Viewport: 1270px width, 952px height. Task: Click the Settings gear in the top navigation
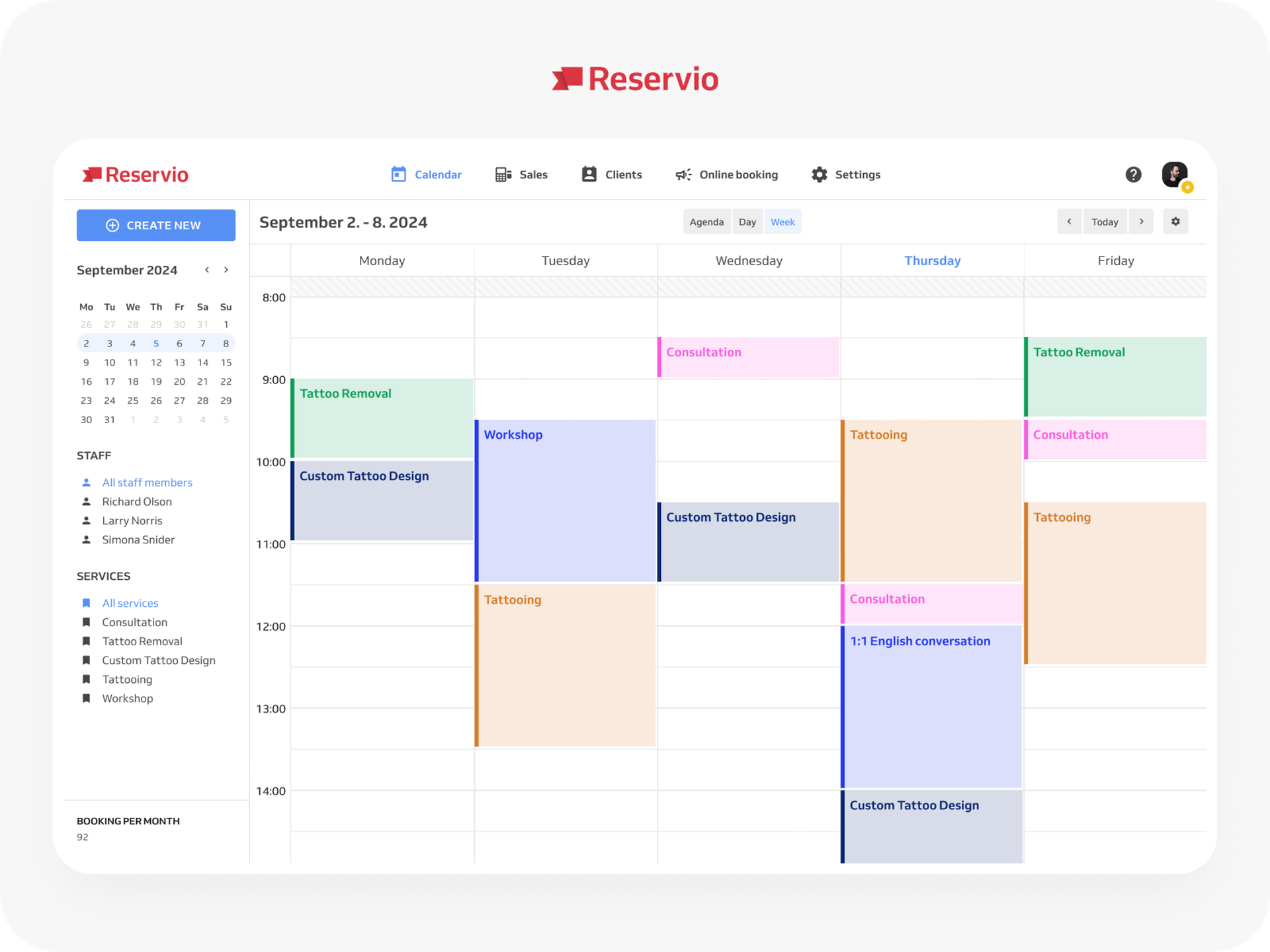point(819,174)
